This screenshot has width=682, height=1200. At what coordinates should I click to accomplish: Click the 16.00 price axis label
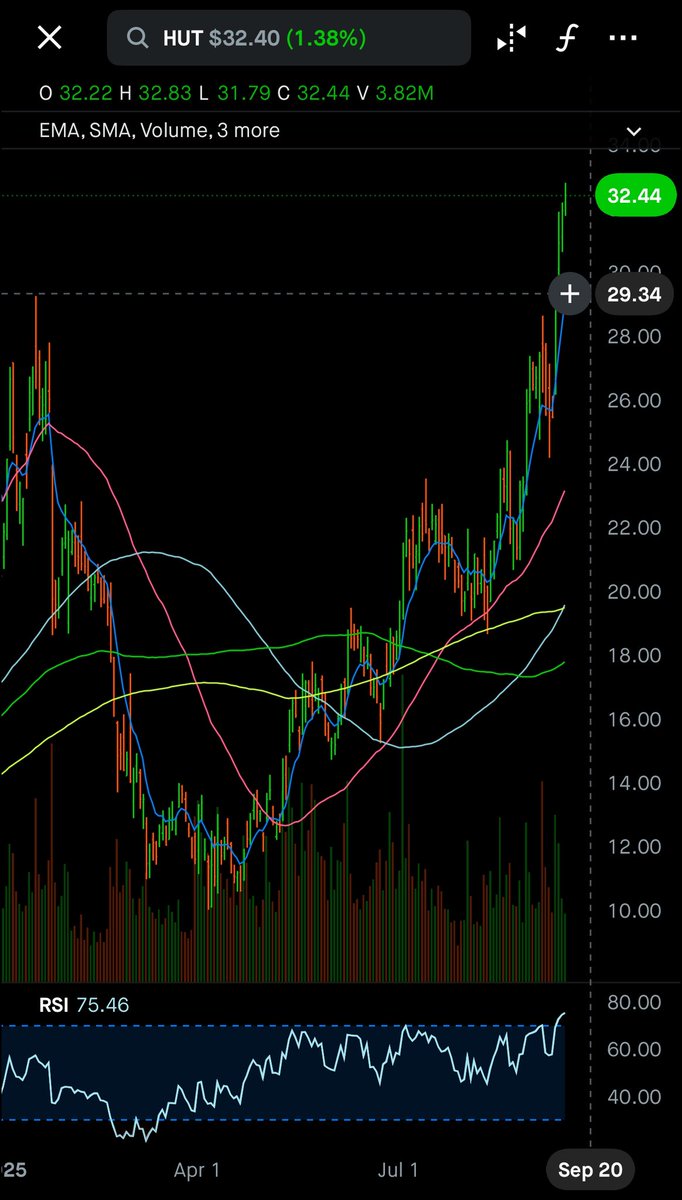pos(634,720)
